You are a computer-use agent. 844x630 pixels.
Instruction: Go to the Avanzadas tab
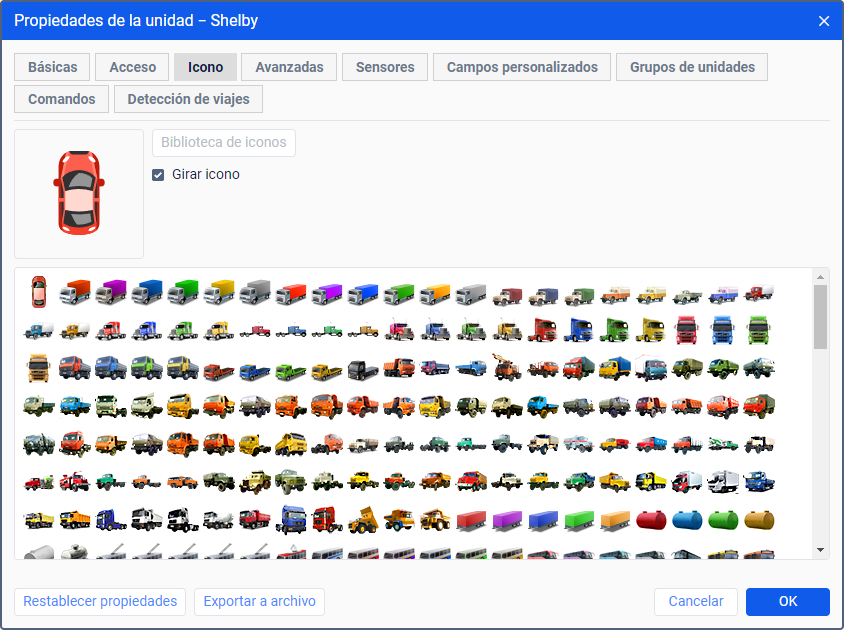pyautogui.click(x=289, y=67)
